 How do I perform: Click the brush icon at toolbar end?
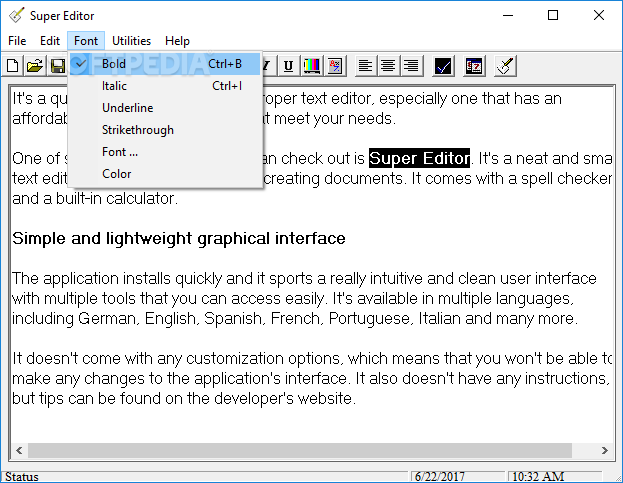coord(505,66)
